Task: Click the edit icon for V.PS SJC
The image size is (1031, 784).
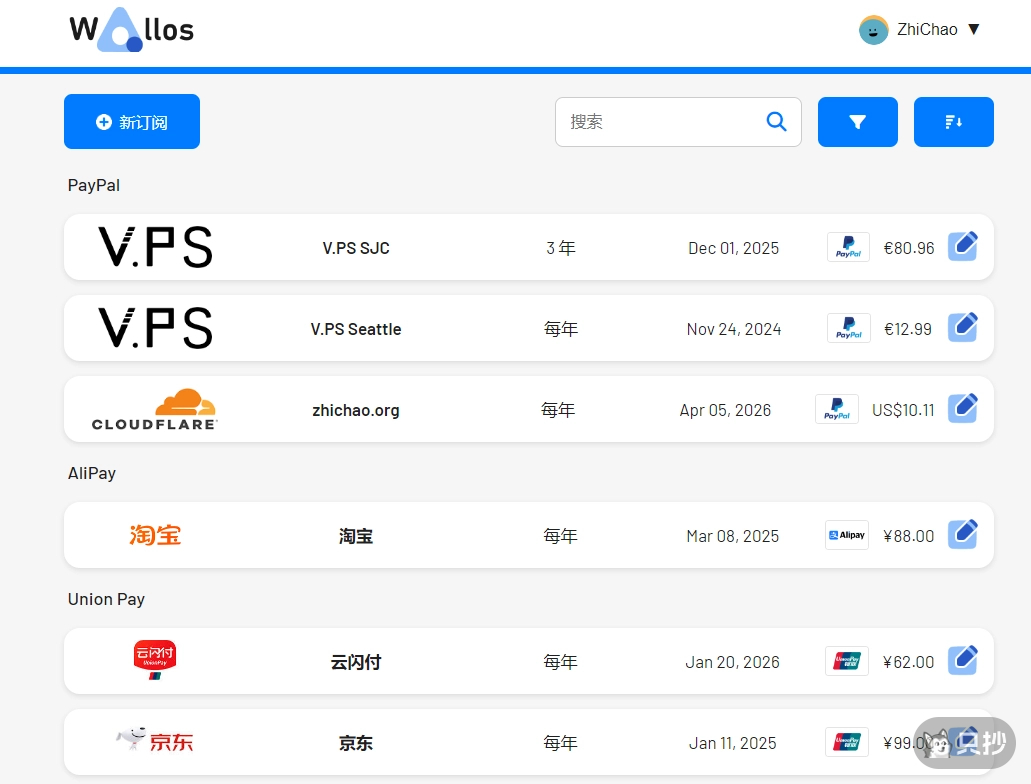Action: point(962,246)
